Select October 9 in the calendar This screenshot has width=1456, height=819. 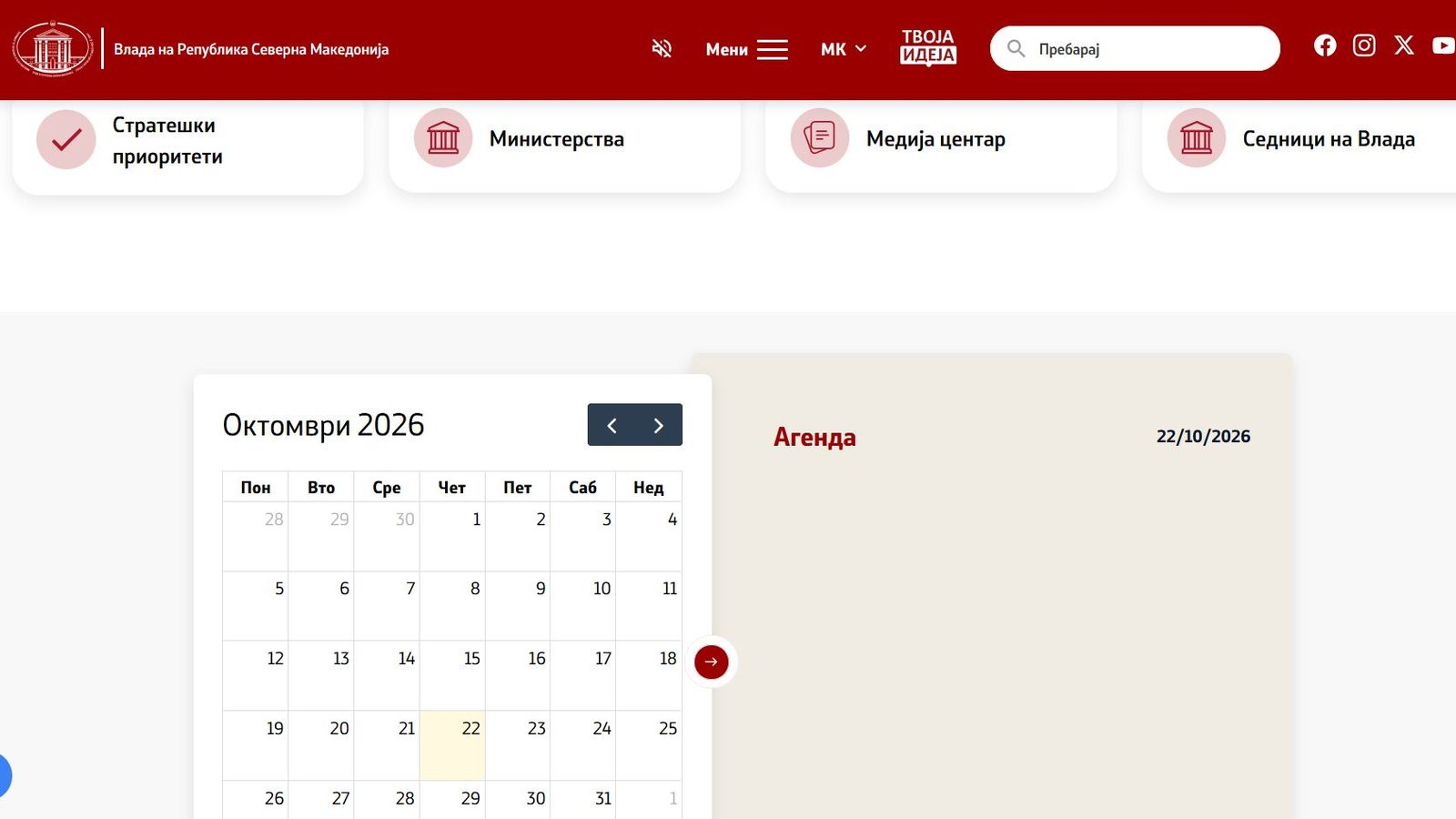(518, 606)
